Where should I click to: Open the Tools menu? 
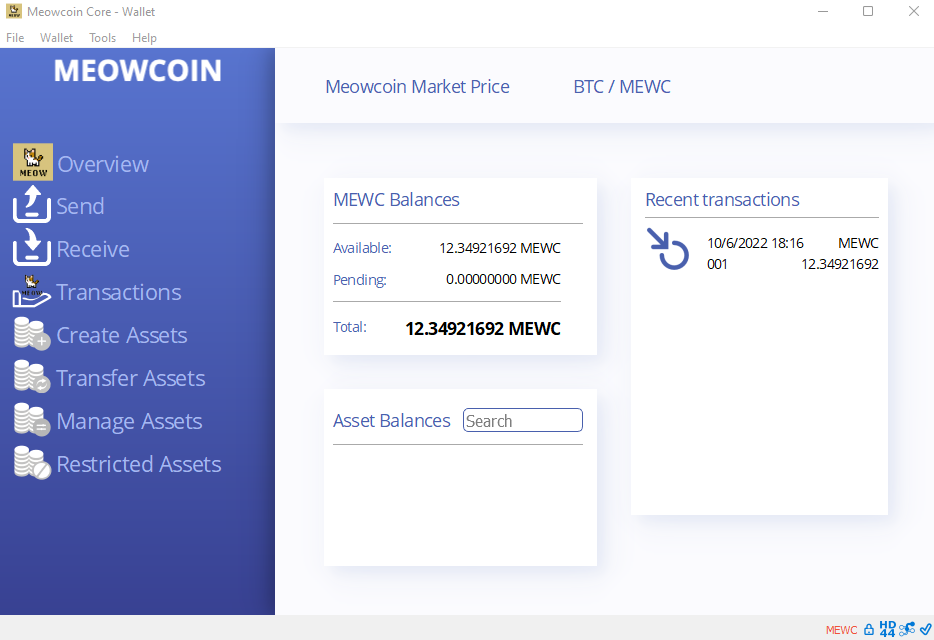pyautogui.click(x=102, y=38)
